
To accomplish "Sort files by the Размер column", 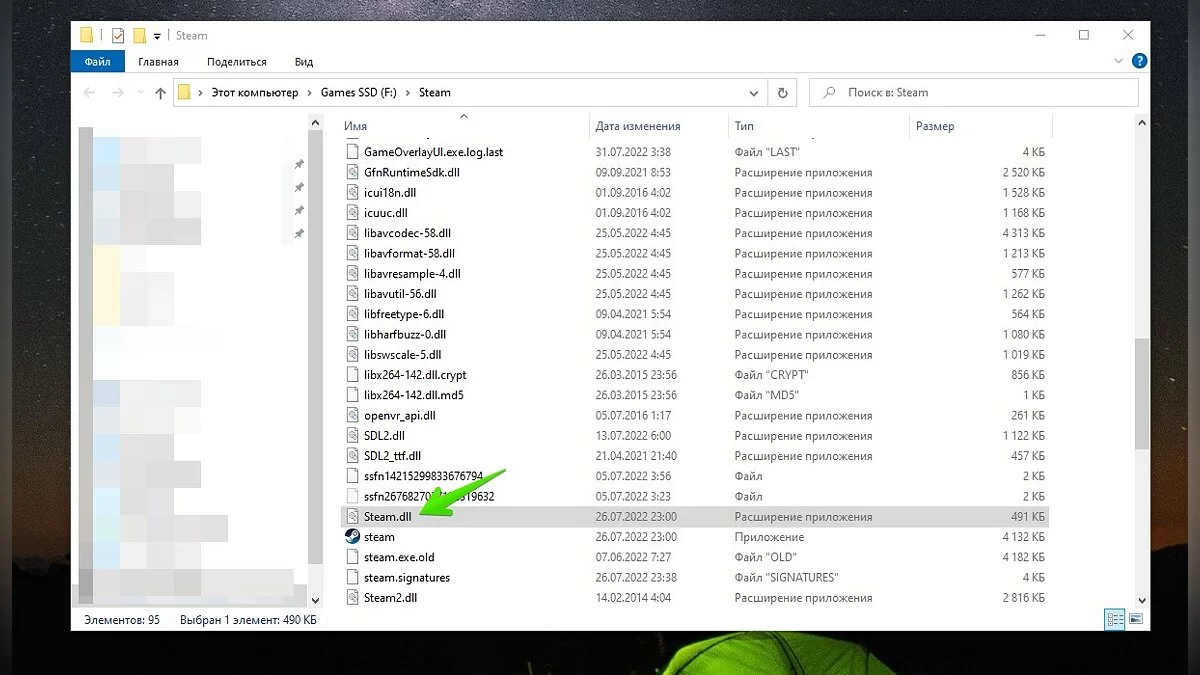I will pos(934,126).
